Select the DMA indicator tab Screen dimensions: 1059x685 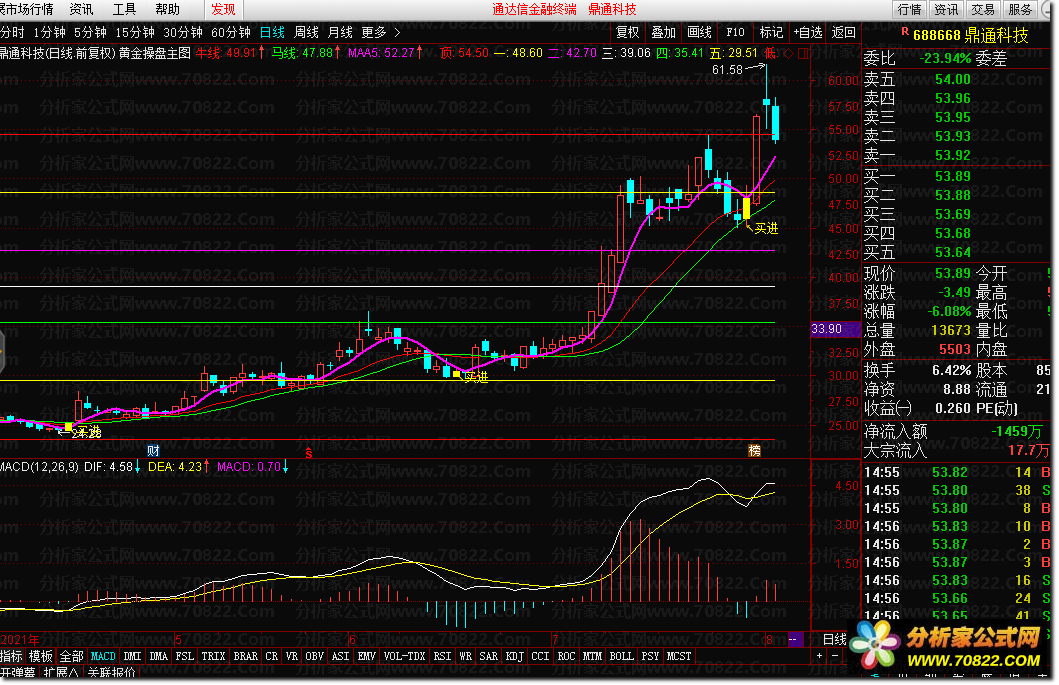coord(158,656)
